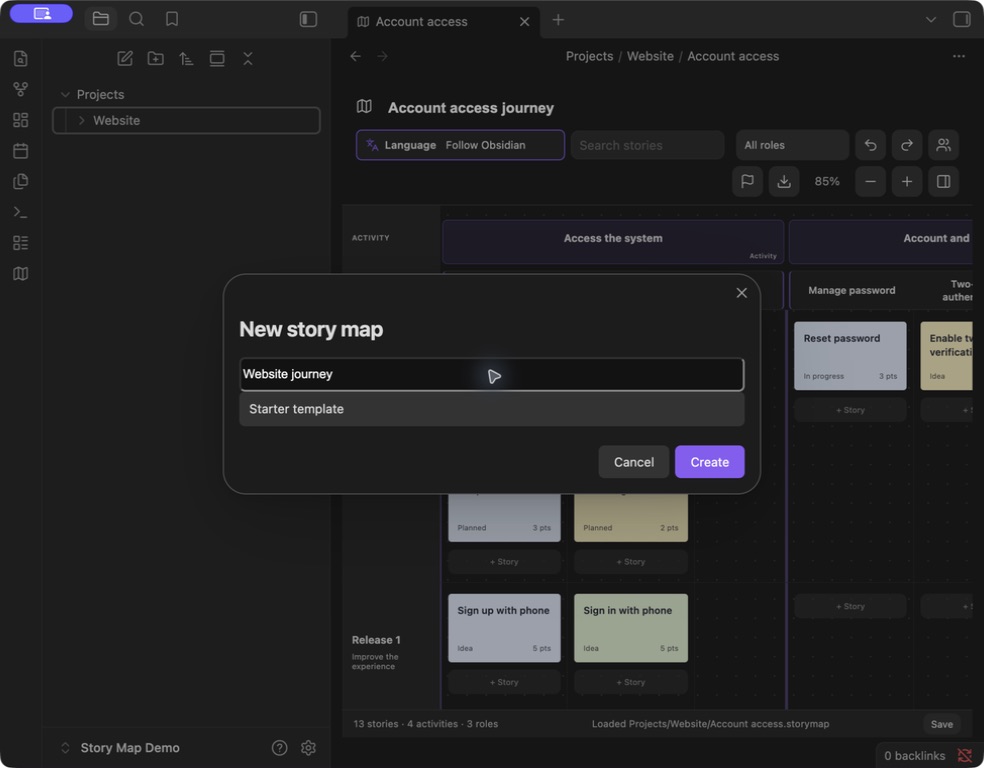Select the Manage password task
The width and height of the screenshot is (984, 768).
pyautogui.click(x=851, y=291)
